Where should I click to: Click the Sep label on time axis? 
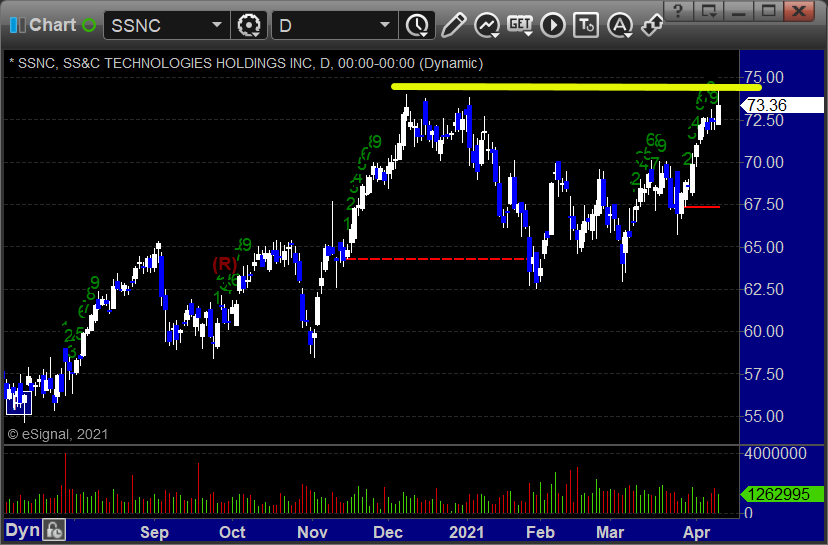(x=154, y=532)
